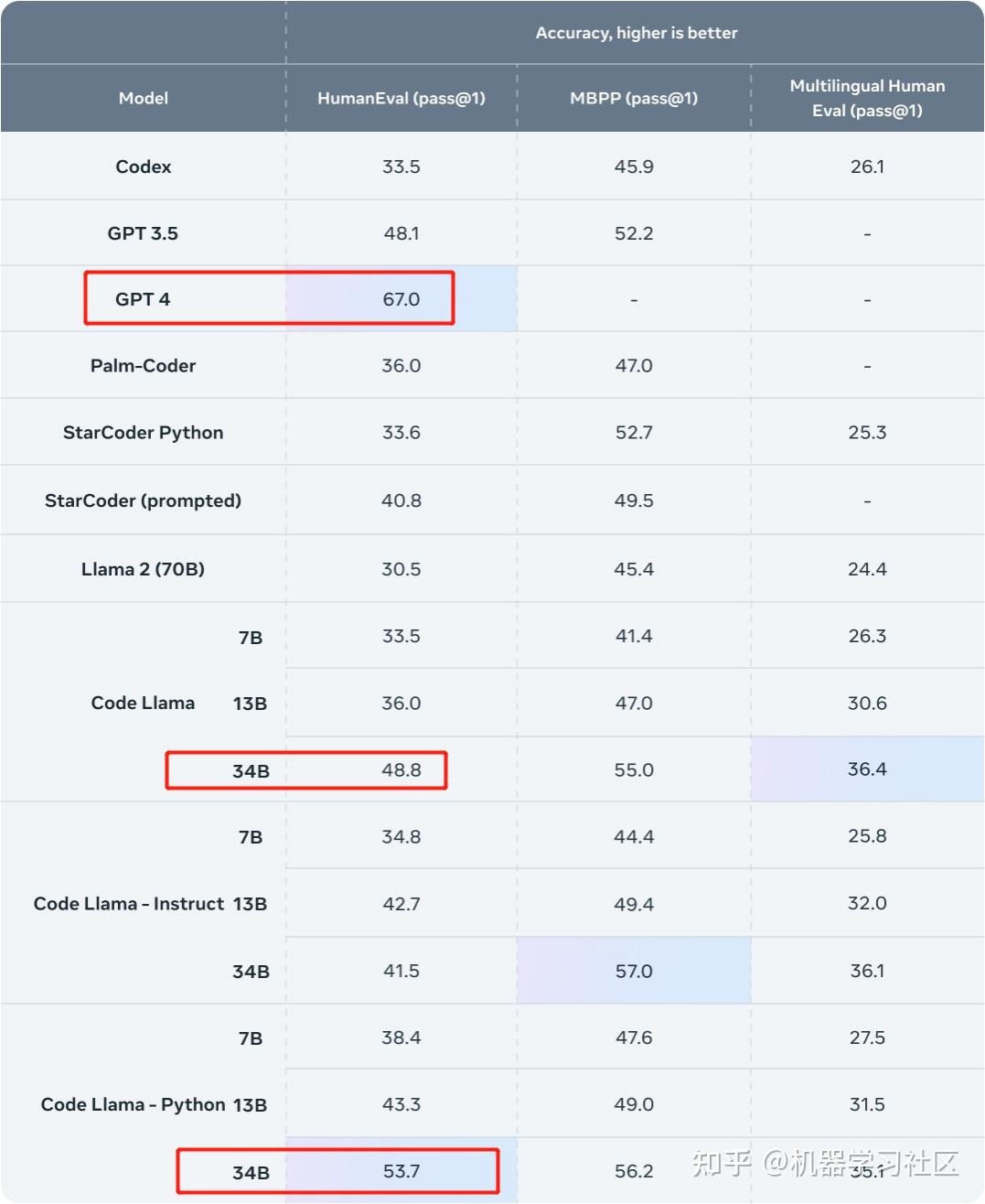Select the 32.0 multilingual value

pyautogui.click(x=867, y=903)
